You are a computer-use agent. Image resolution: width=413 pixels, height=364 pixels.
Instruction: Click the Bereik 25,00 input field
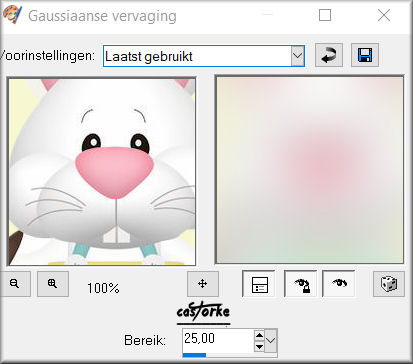(x=218, y=340)
